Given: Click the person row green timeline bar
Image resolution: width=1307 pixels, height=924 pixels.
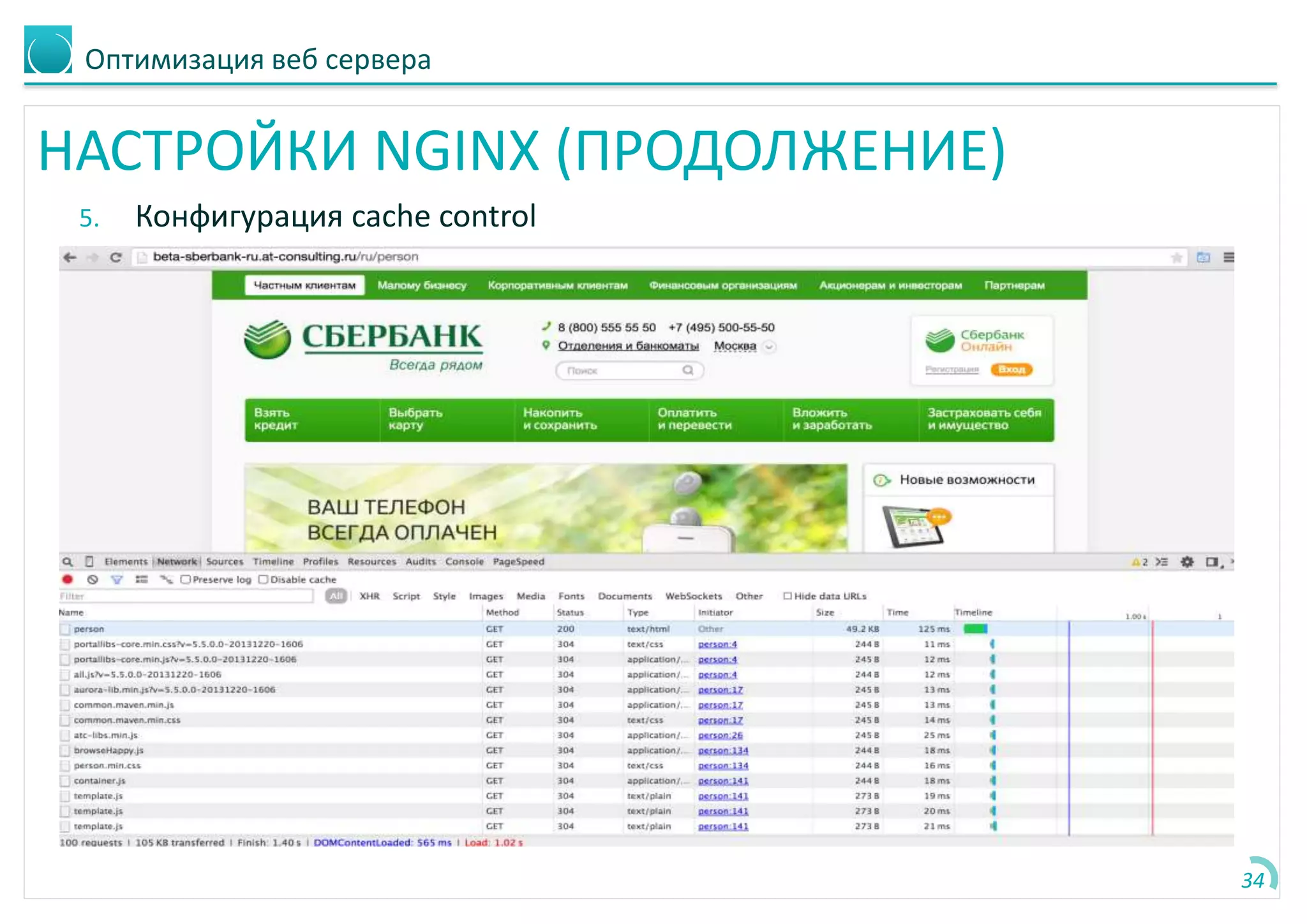Looking at the screenshot, I should tap(976, 629).
